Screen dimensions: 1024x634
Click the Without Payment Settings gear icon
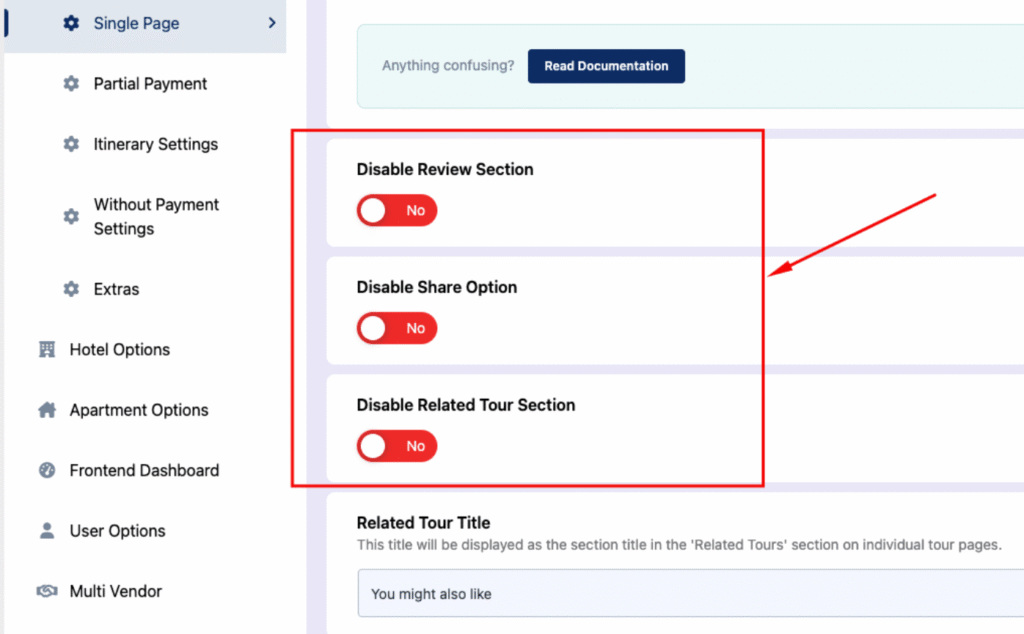[x=71, y=216]
